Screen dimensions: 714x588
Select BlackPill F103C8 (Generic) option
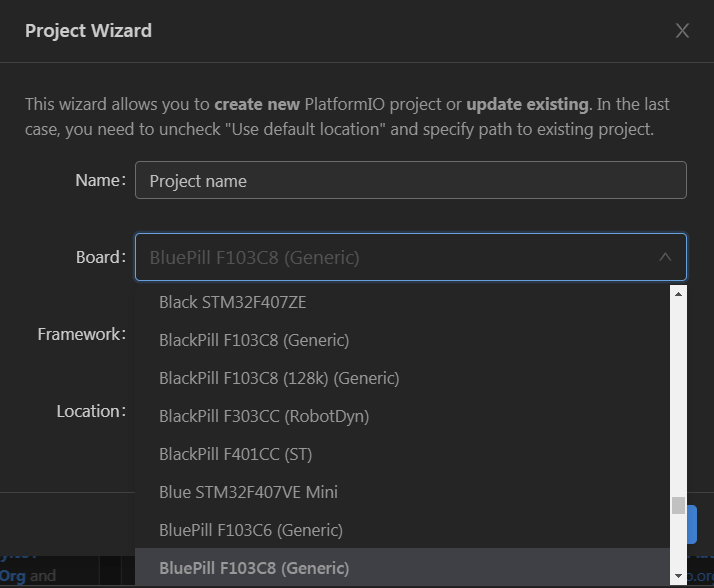tap(402, 340)
